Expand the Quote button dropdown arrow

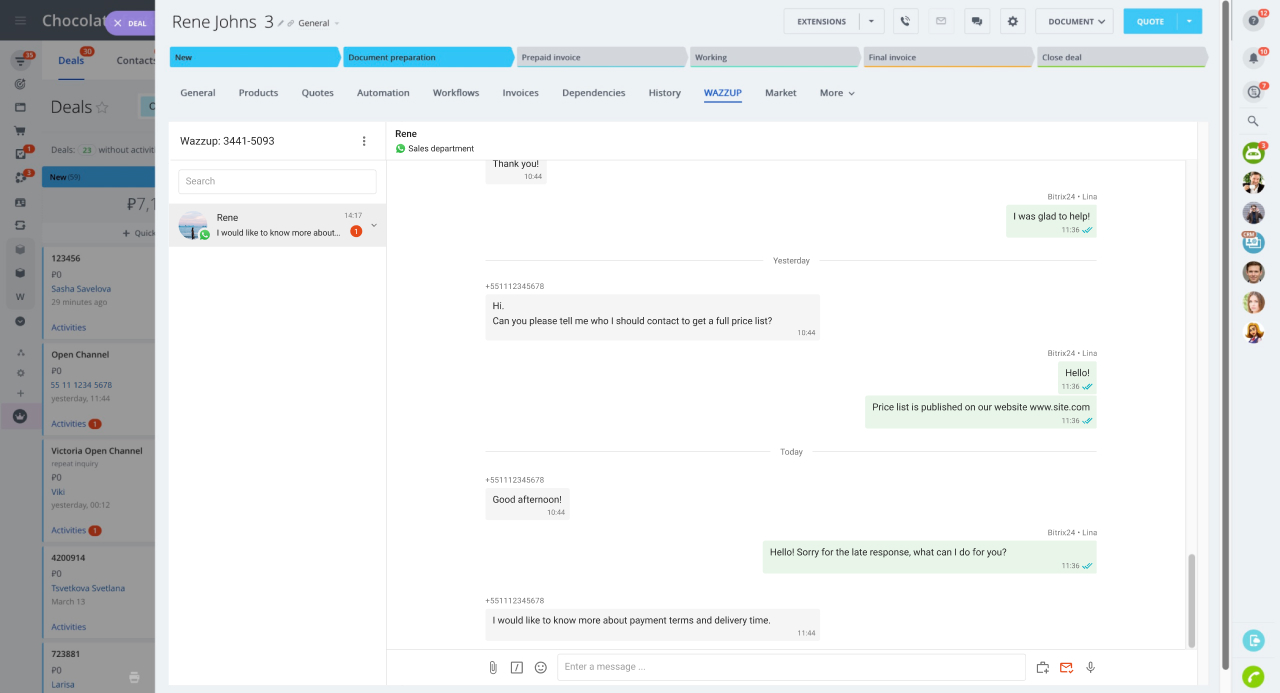(x=1189, y=21)
